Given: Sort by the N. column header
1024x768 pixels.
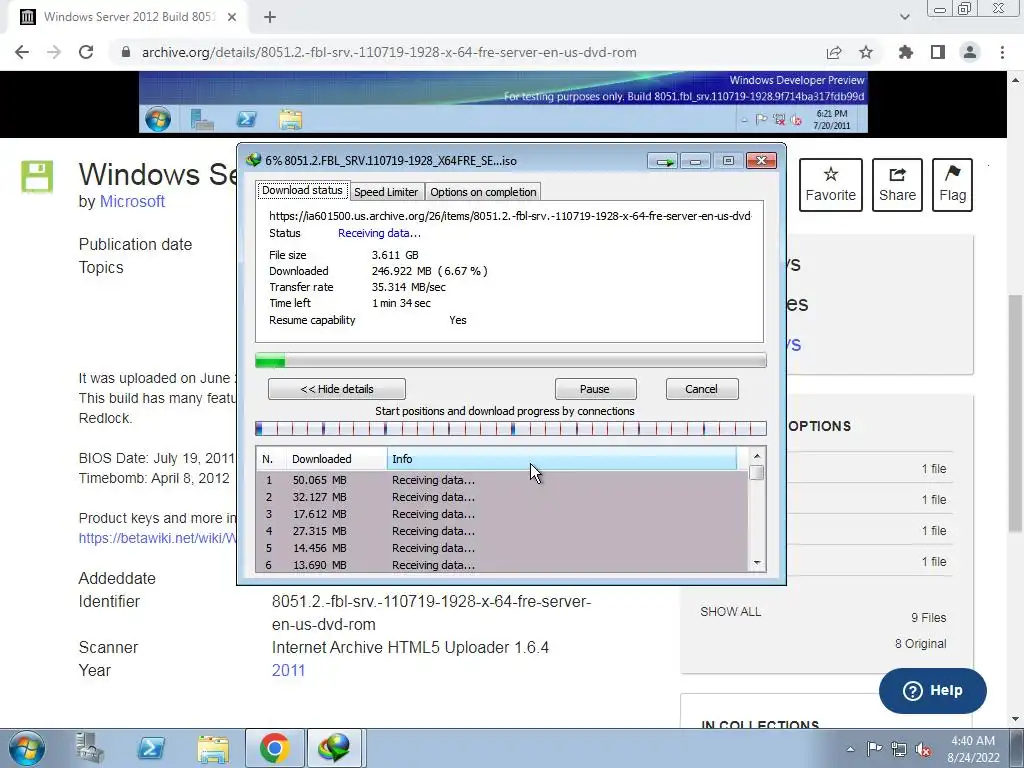Looking at the screenshot, I should point(270,459).
